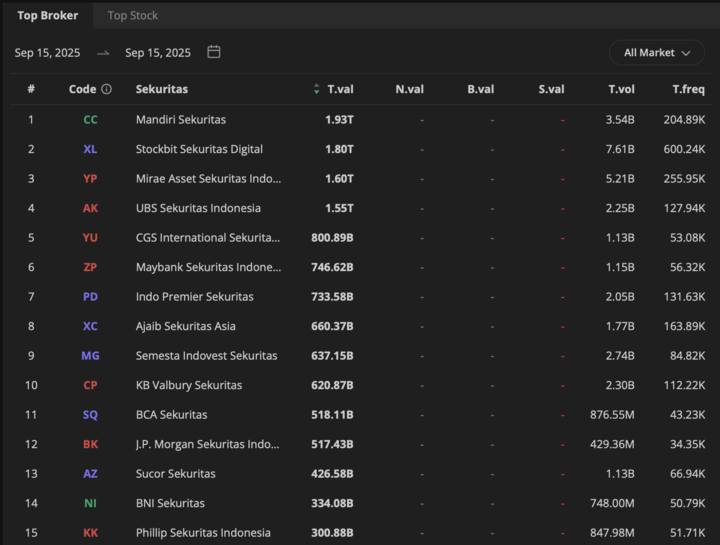
Task: Click the SQ code for BCA Sekuritas
Action: point(91,415)
